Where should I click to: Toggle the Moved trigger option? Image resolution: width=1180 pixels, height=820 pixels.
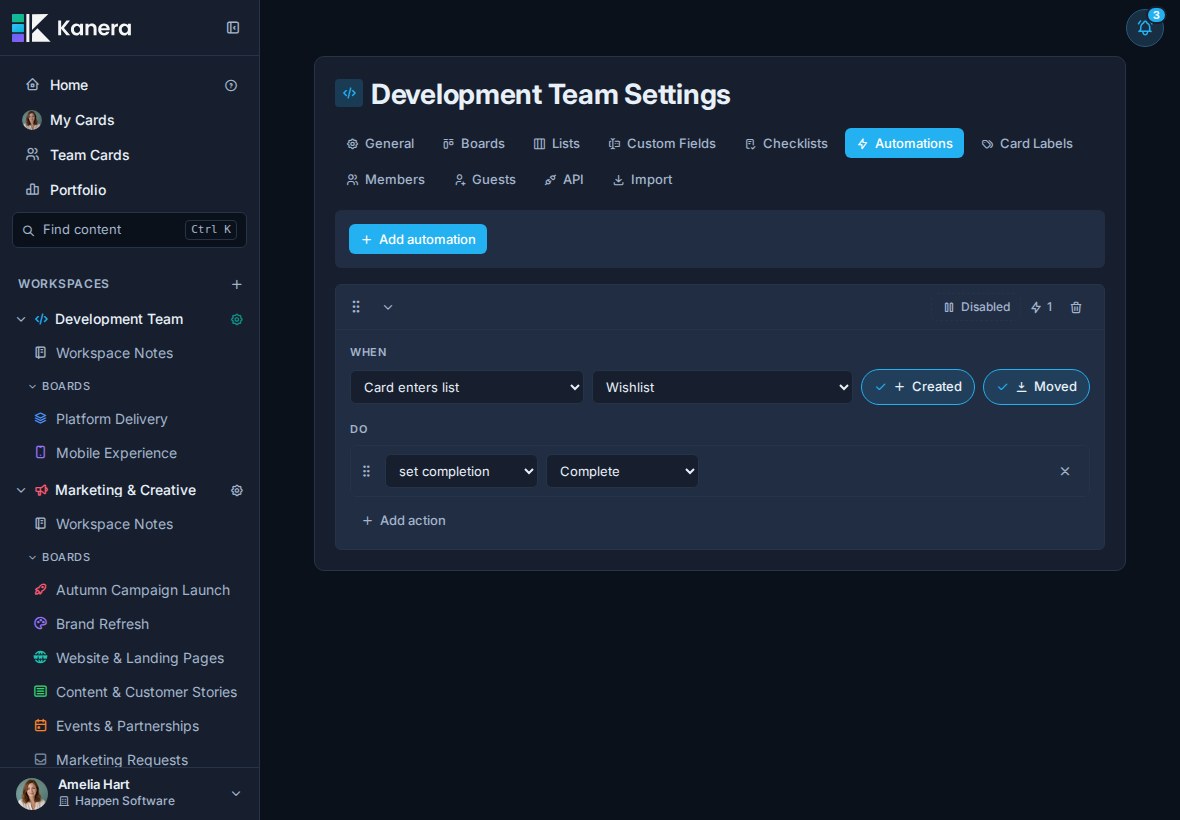coord(1036,387)
